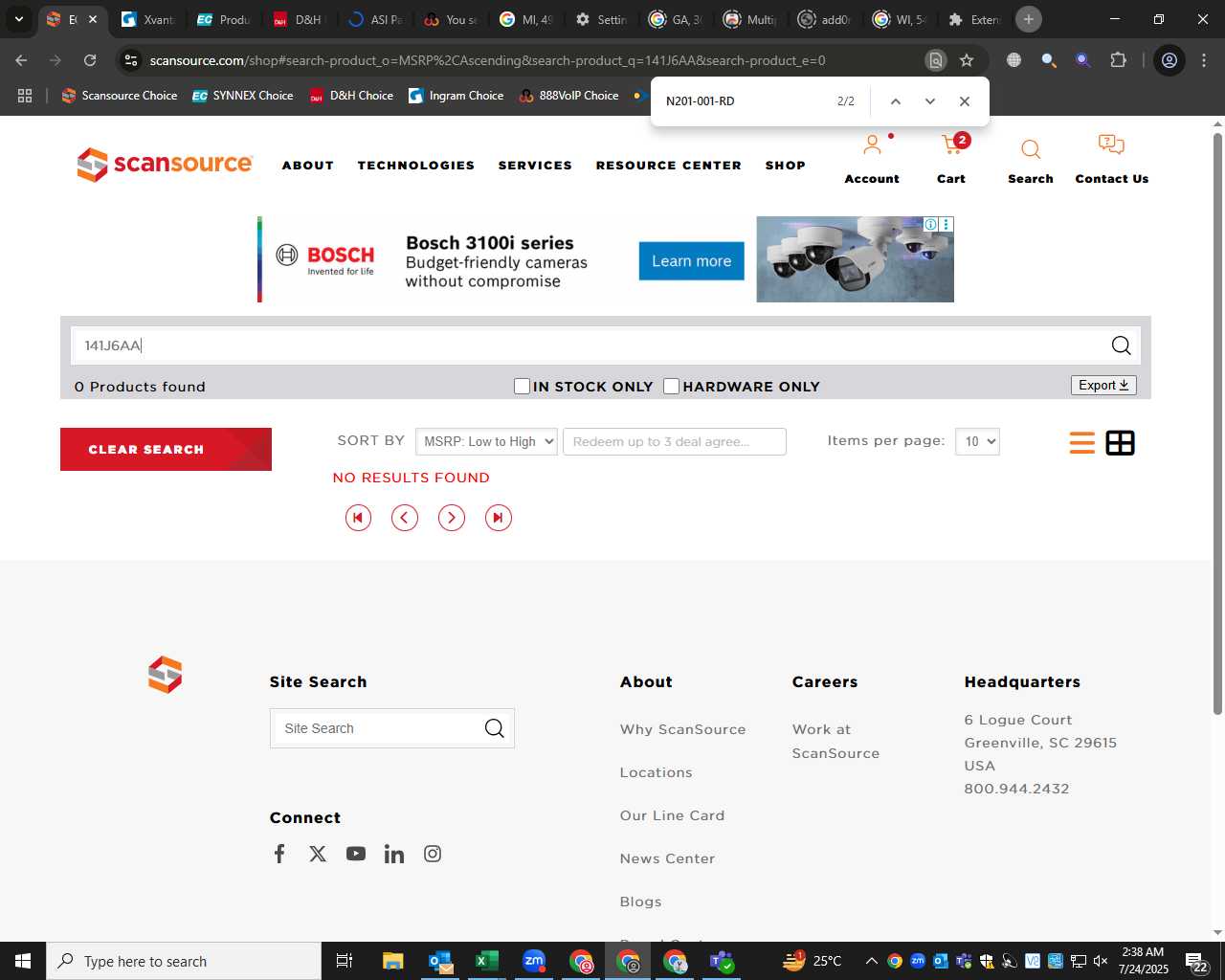Open the Contact Us chat icon
The image size is (1225, 980).
point(1111,145)
